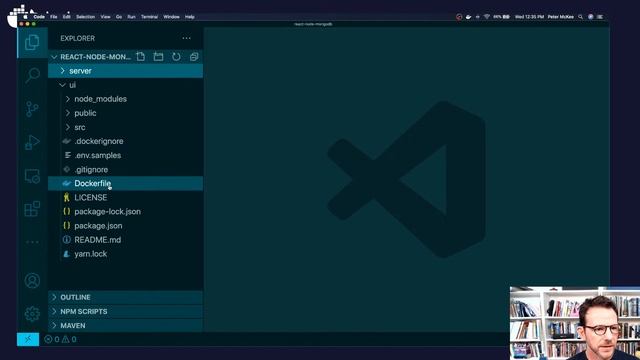
Task: Click the Docker whale icon in menu bar
Action: [x=469, y=17]
